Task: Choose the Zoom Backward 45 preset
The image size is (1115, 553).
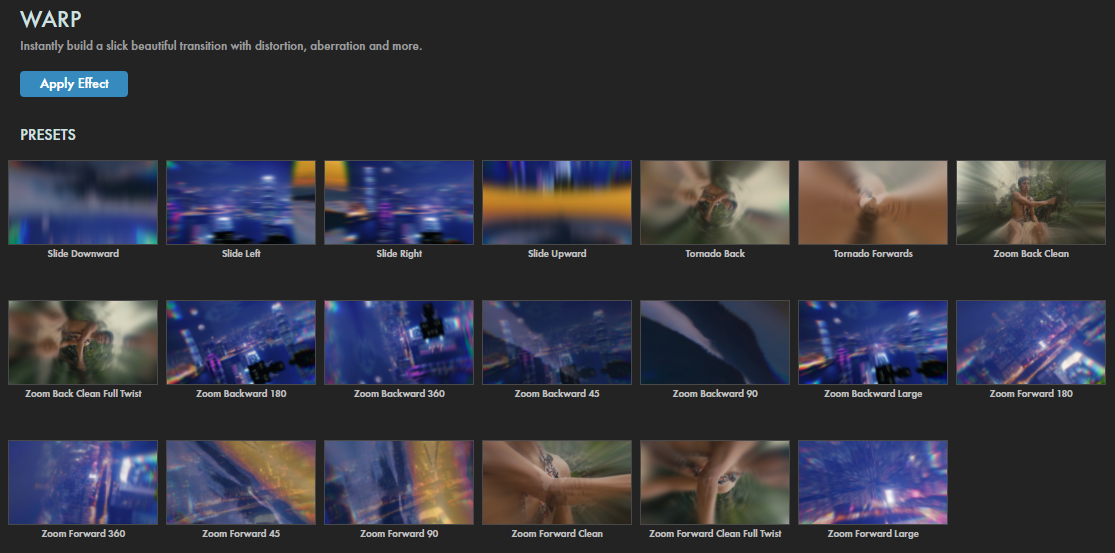Action: click(x=557, y=342)
